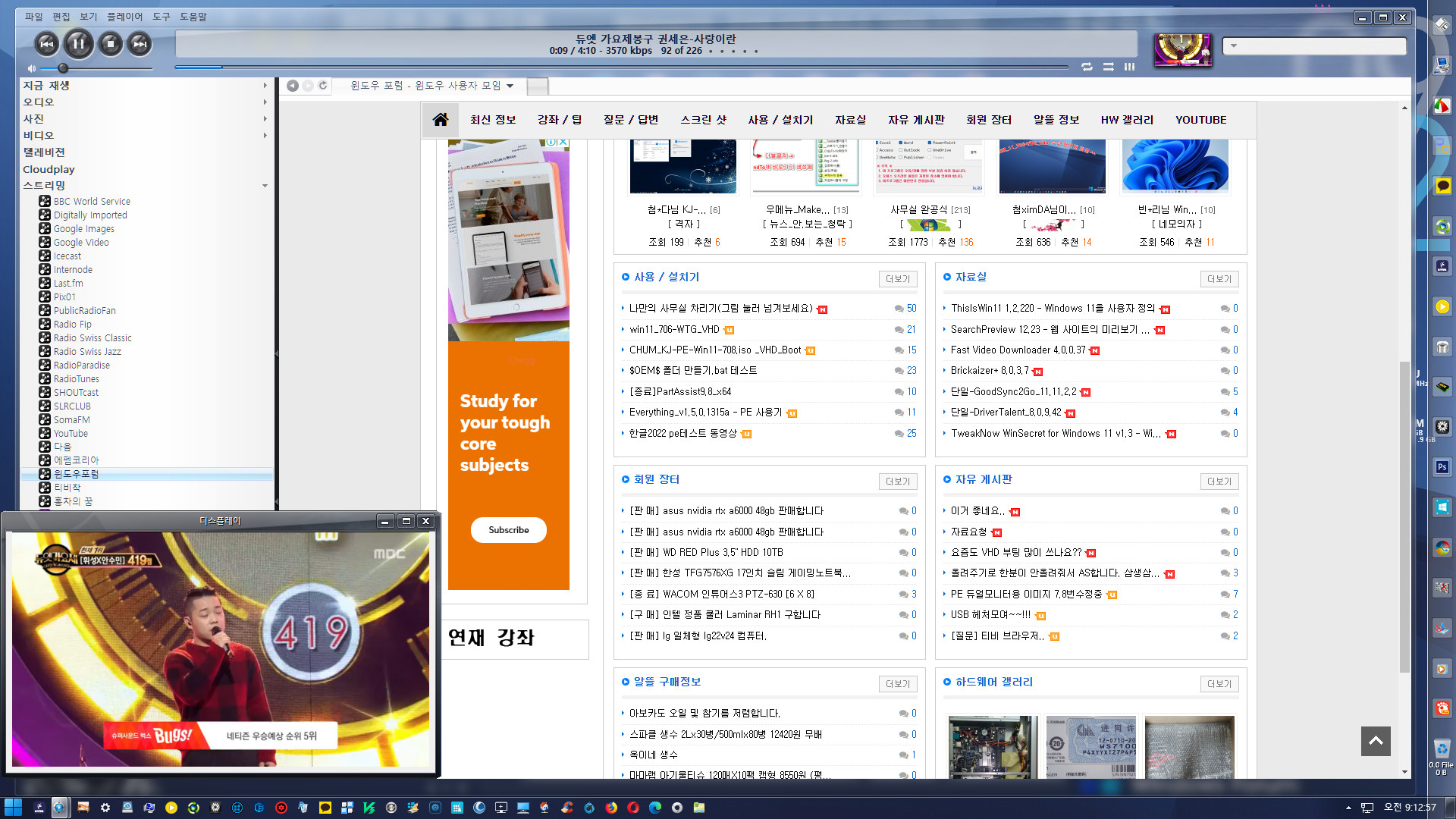Image resolution: width=1456 pixels, height=819 pixels.
Task: Open the Firefox taskbar icon
Action: pyautogui.click(x=611, y=808)
